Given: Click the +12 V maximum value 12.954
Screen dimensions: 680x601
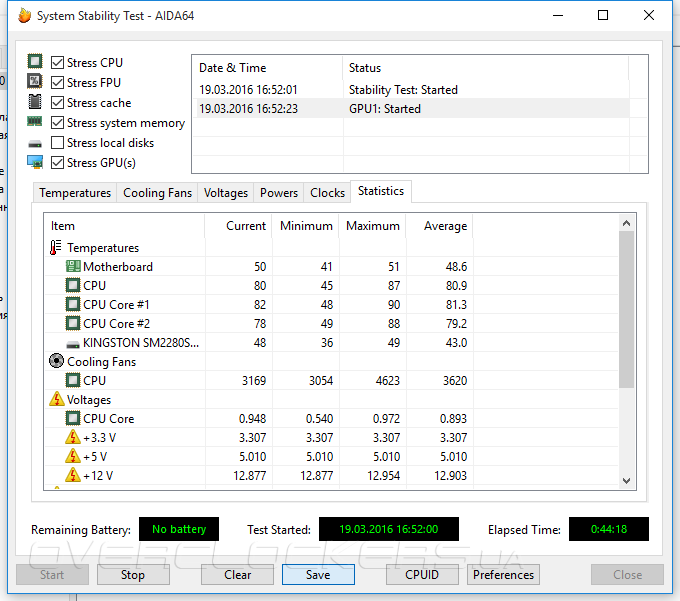Looking at the screenshot, I should (x=384, y=476).
